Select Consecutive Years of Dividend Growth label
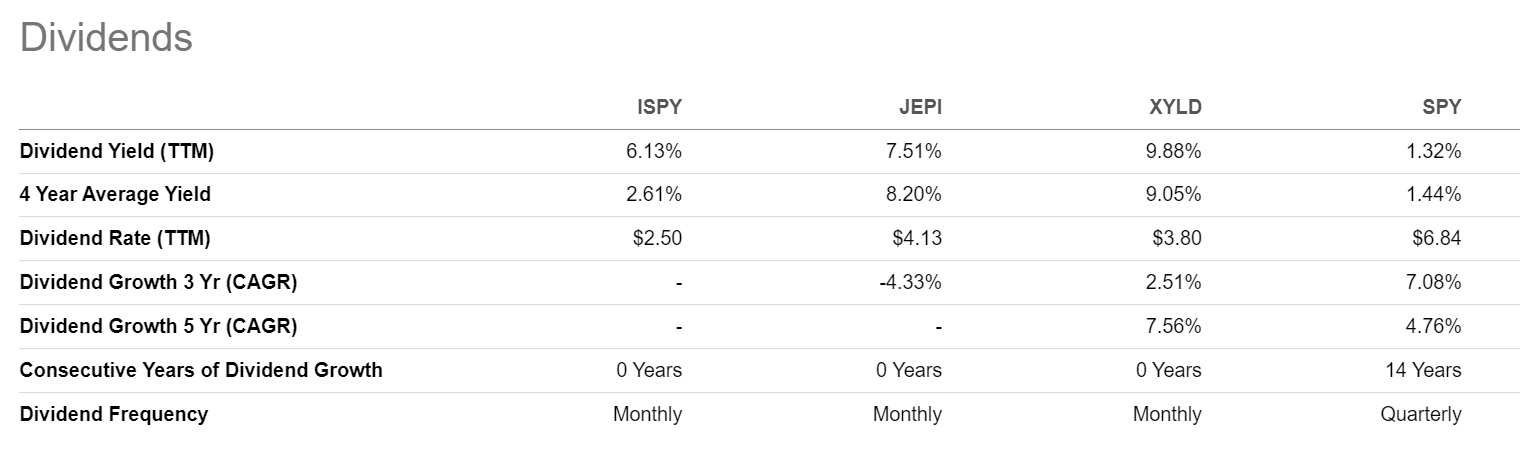The height and width of the screenshot is (453, 1520). (201, 370)
